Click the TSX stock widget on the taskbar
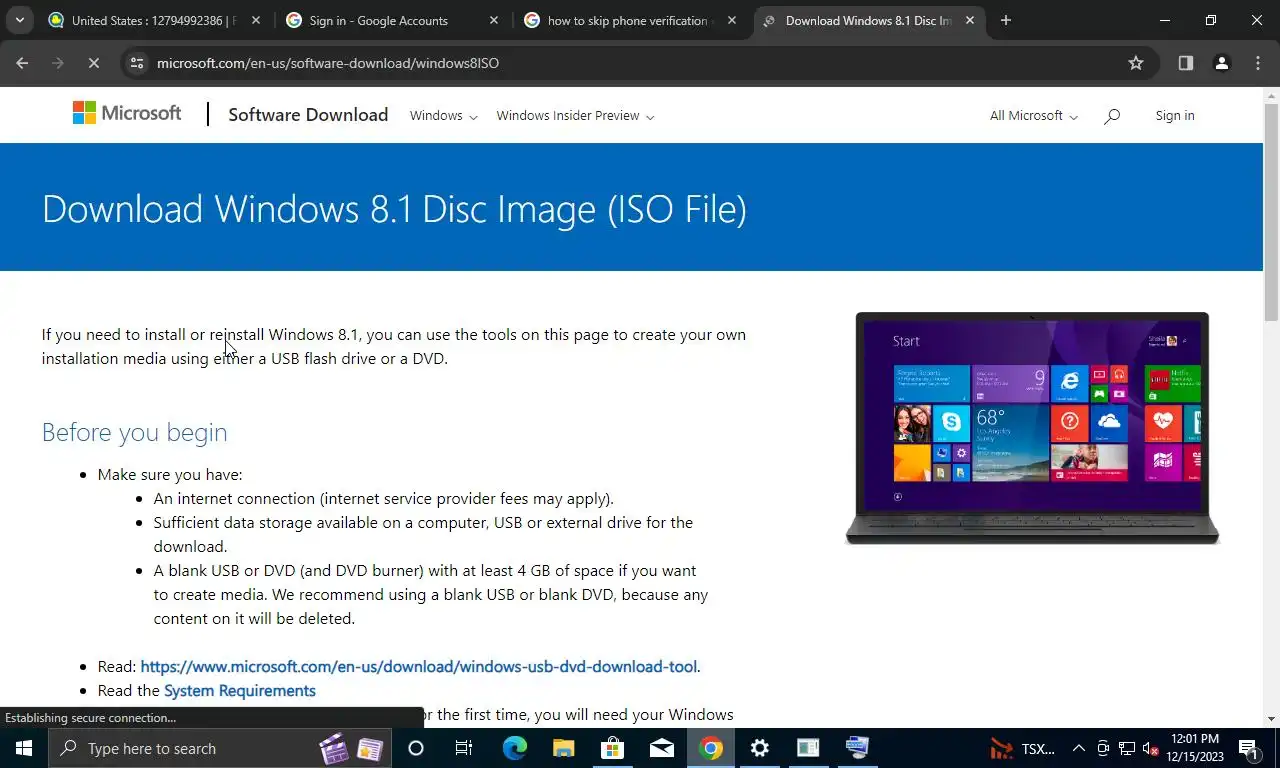Screen dimensions: 1280x768 1022,748
